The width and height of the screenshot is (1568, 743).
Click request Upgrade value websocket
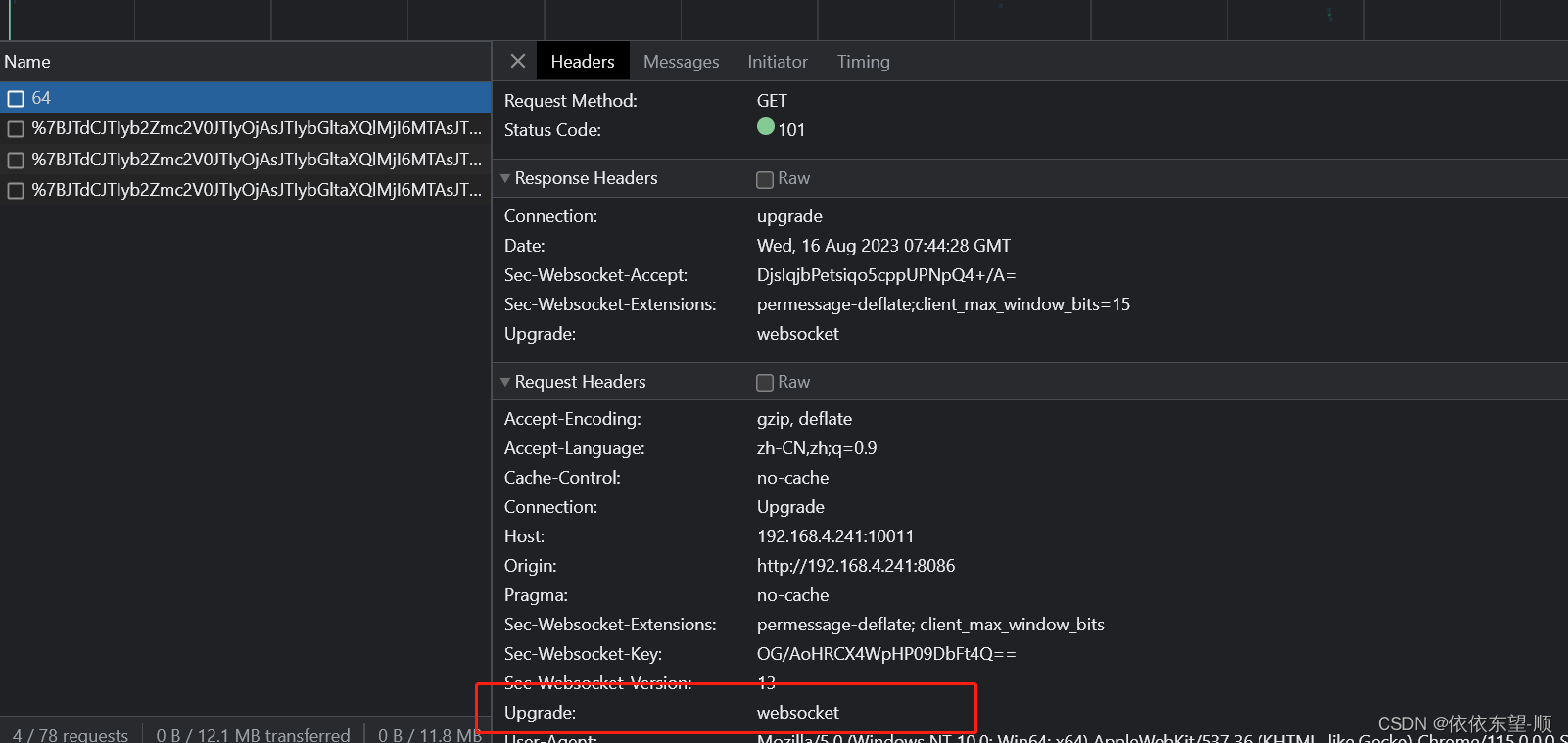tap(798, 713)
